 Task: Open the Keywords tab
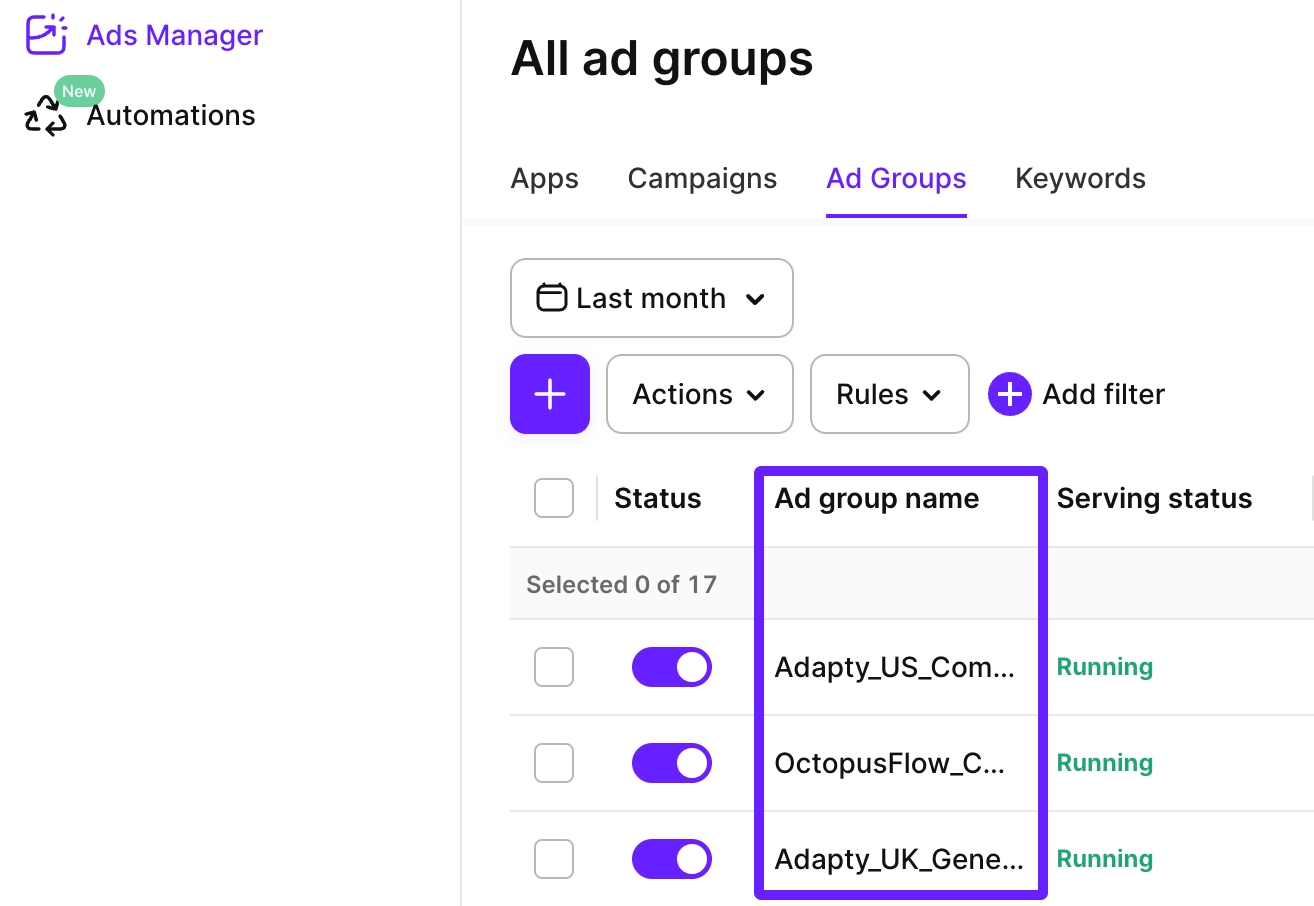click(1080, 178)
